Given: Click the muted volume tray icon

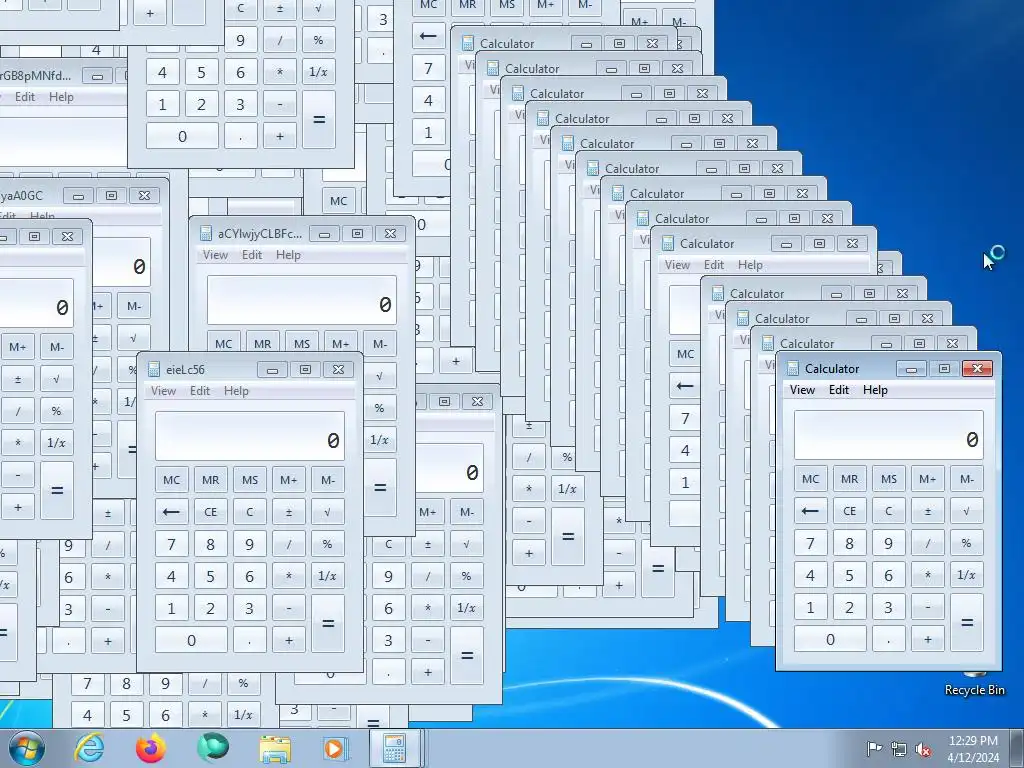Looking at the screenshot, I should [923, 748].
